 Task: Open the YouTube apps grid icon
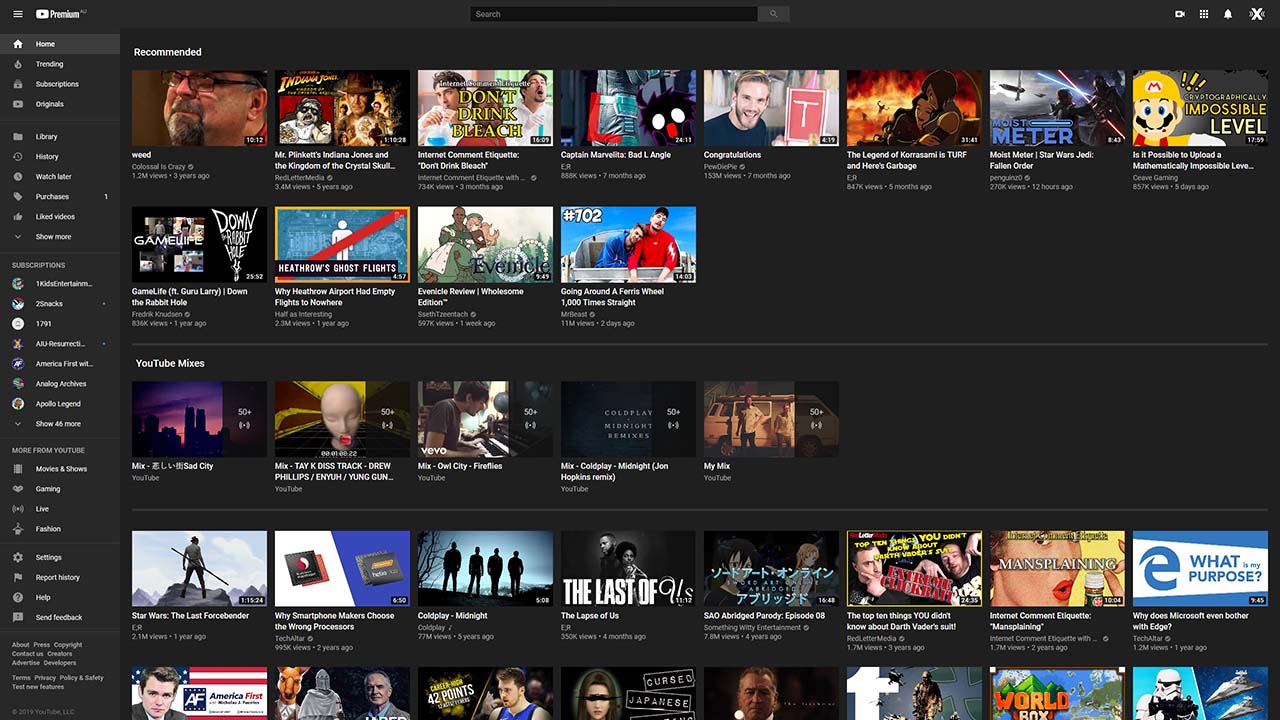click(x=1204, y=14)
